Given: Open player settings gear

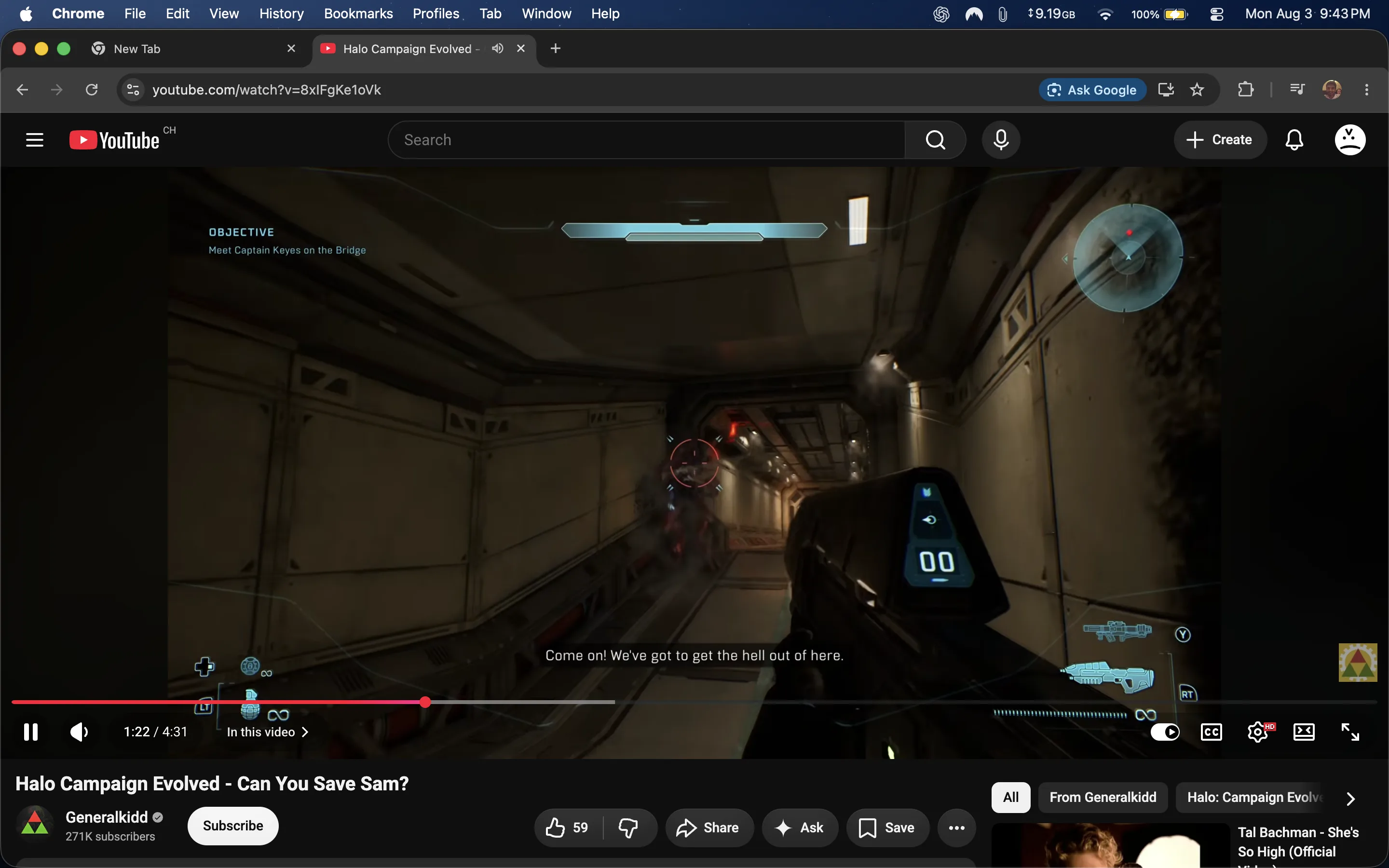Looking at the screenshot, I should 1258,732.
